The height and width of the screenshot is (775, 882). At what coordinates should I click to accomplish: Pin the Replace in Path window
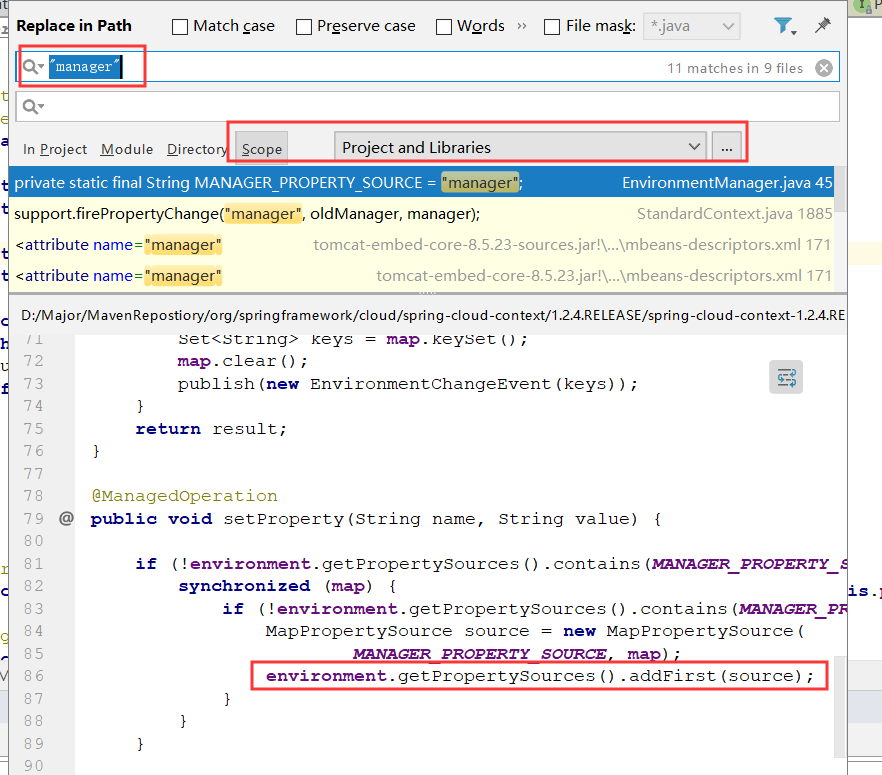coord(822,25)
